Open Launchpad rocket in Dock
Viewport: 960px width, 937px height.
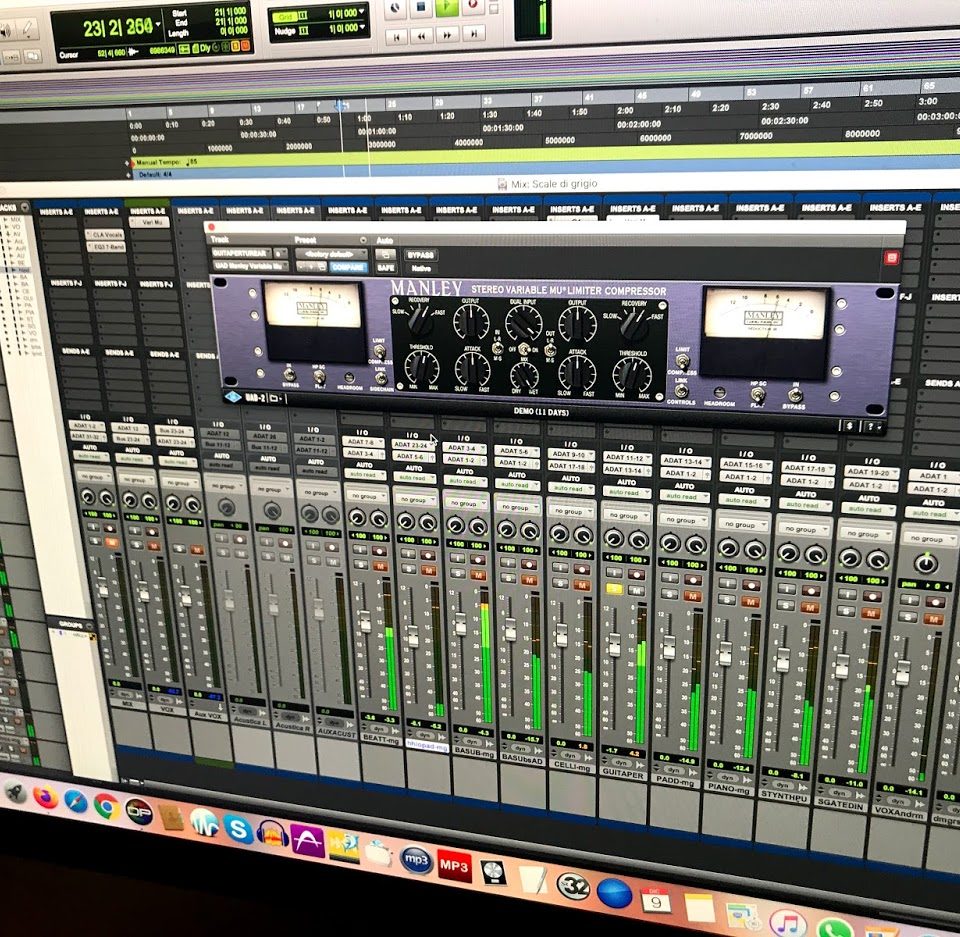[15, 792]
